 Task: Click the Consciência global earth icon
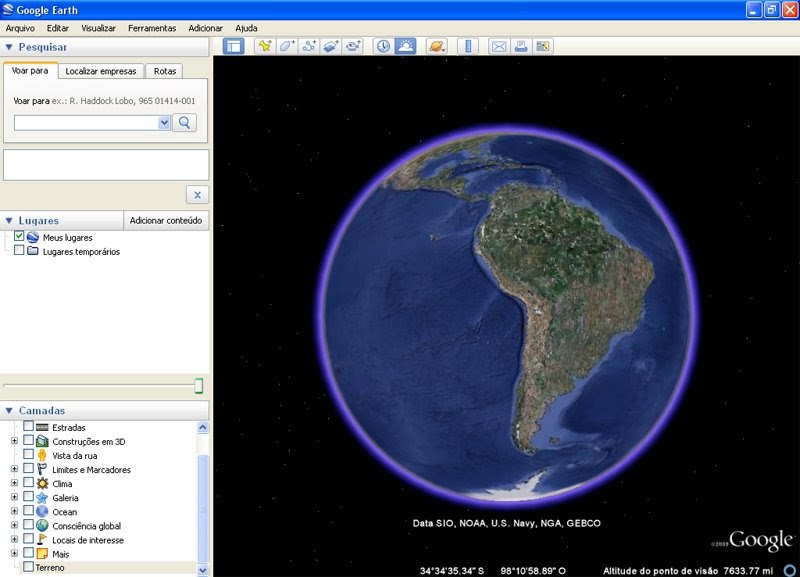pos(42,525)
